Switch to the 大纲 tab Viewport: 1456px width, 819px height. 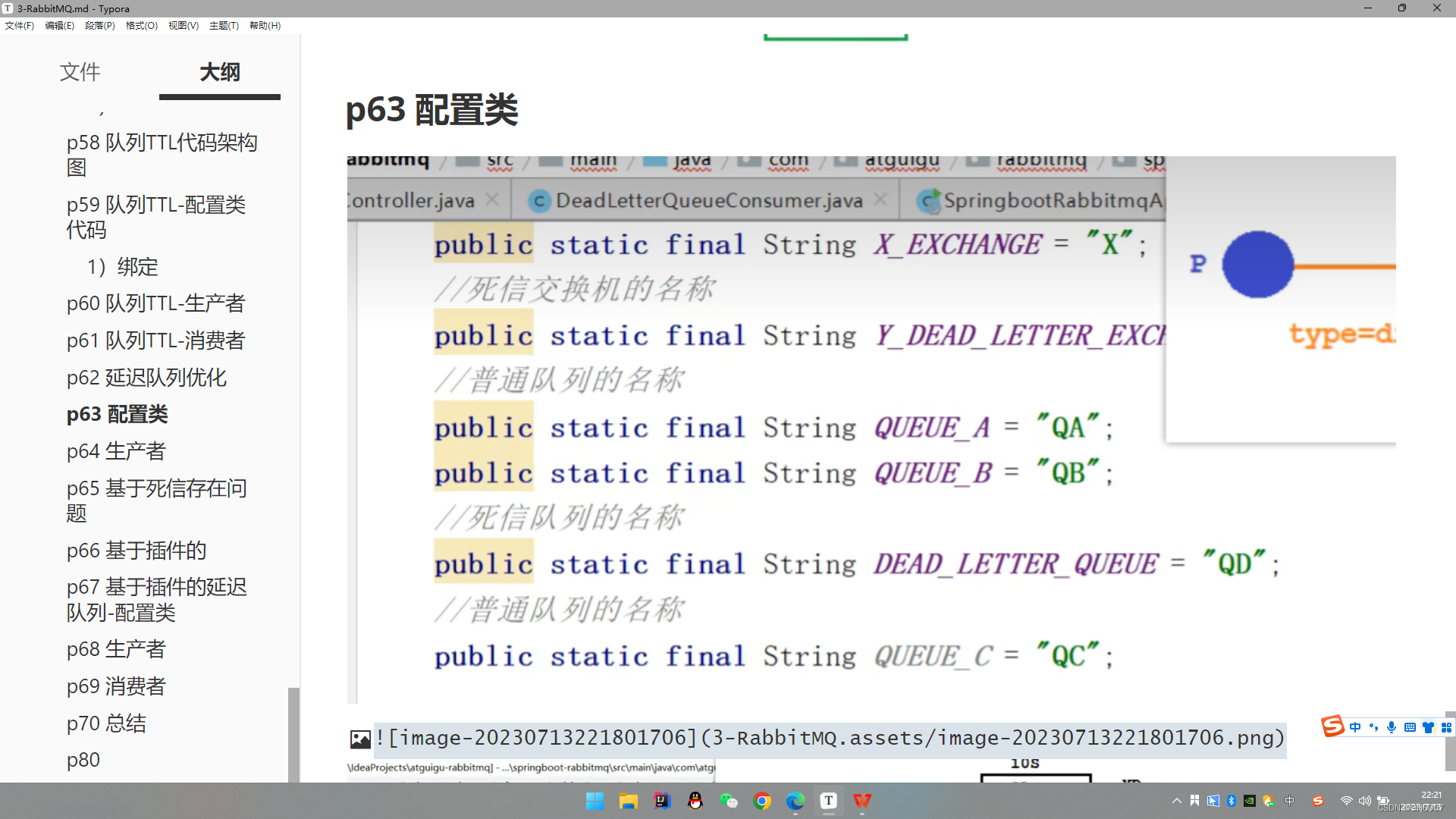coord(219,73)
